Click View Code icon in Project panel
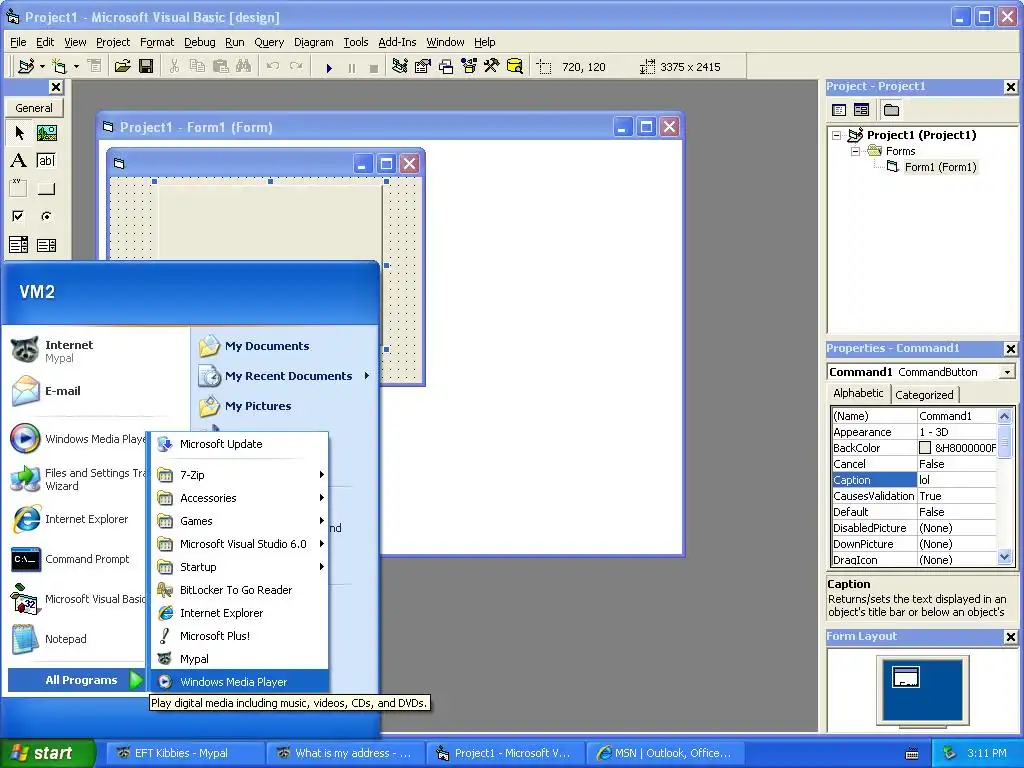 click(839, 110)
